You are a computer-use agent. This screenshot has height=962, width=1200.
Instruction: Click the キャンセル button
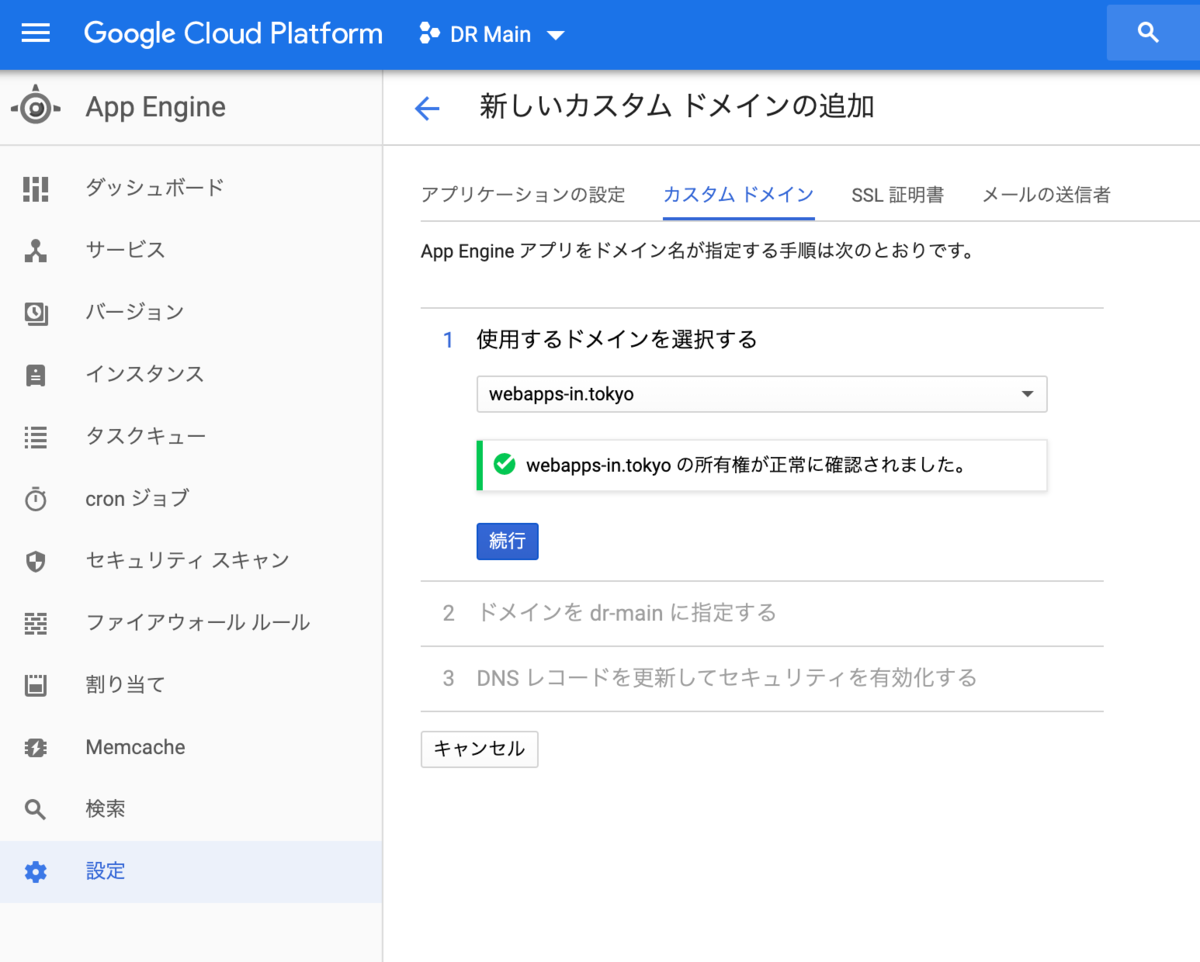click(x=480, y=749)
